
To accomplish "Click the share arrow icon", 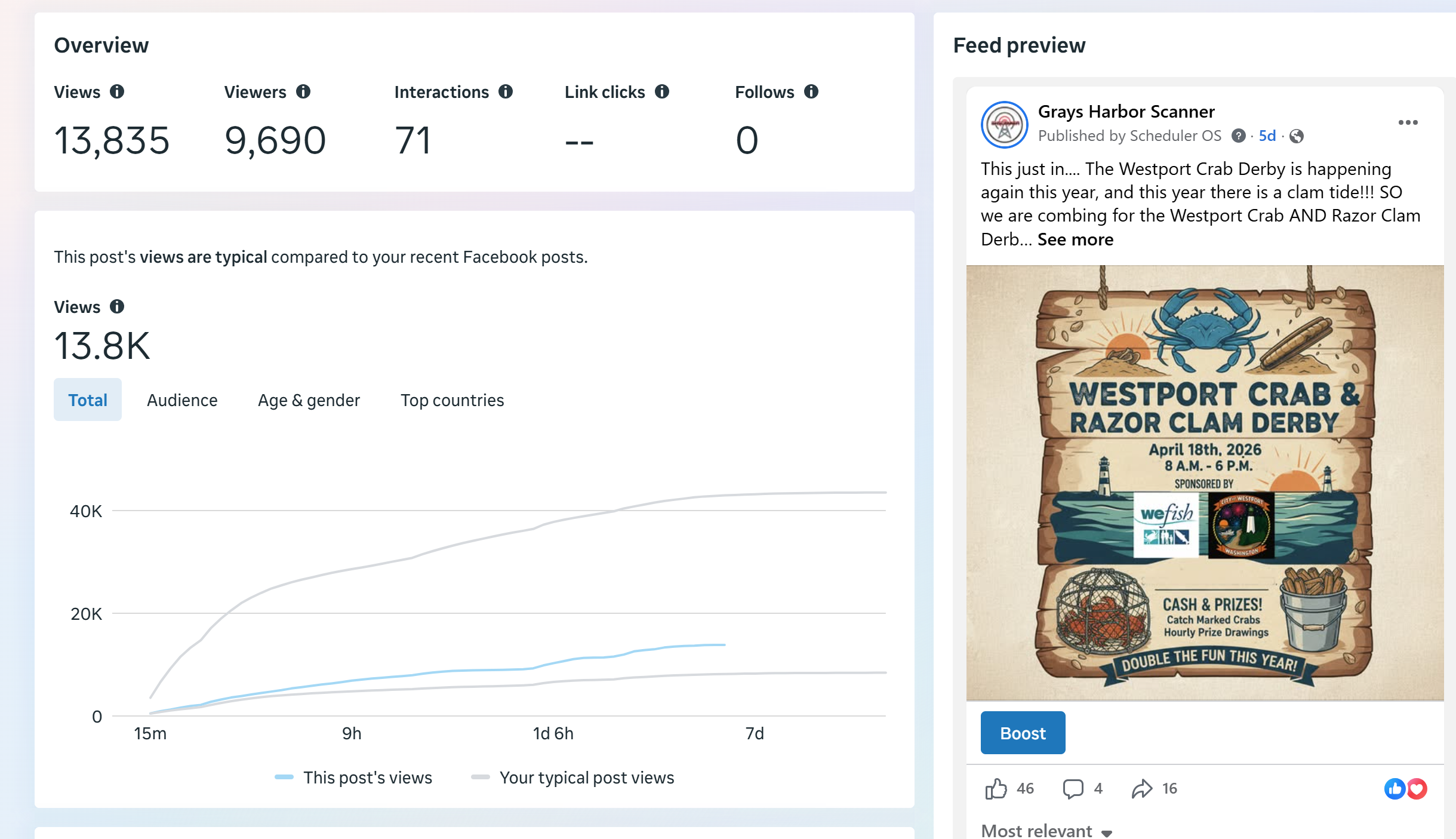I will click(1141, 789).
